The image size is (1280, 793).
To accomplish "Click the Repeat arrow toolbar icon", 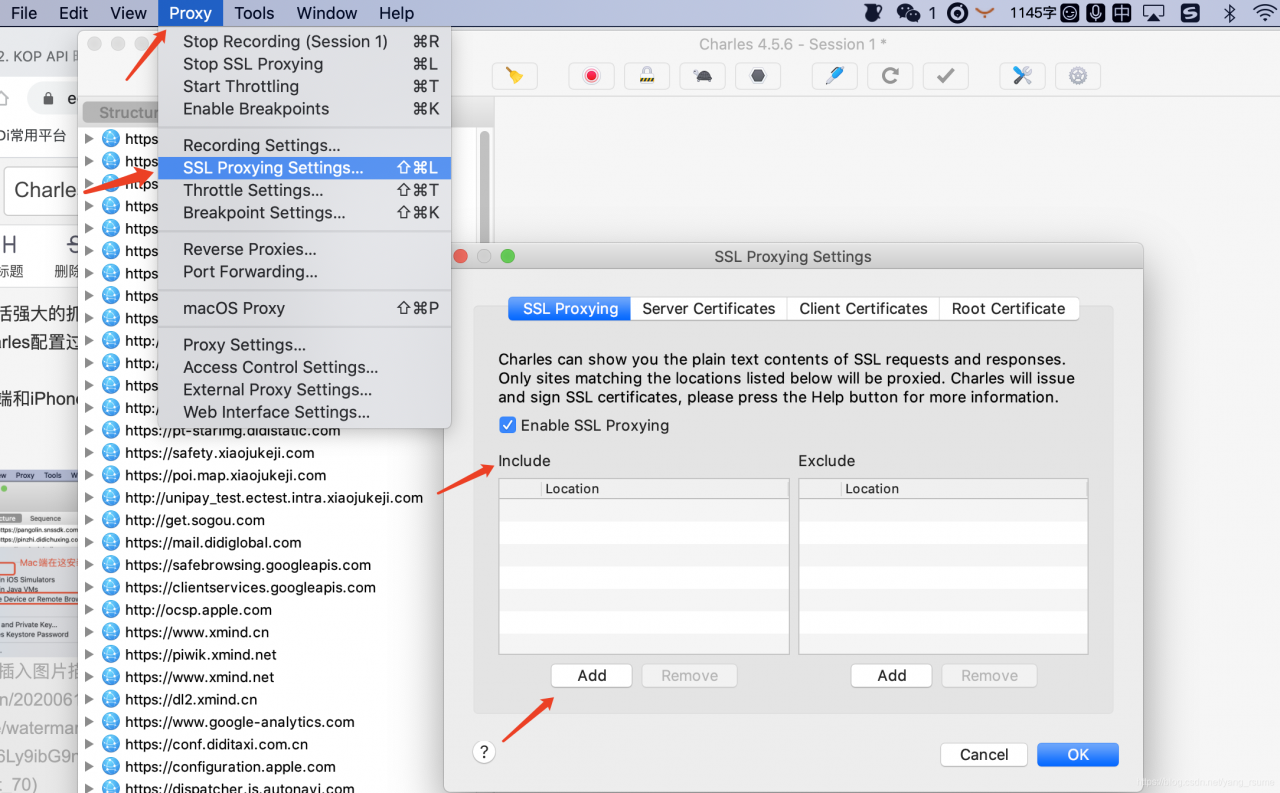I will coord(890,76).
